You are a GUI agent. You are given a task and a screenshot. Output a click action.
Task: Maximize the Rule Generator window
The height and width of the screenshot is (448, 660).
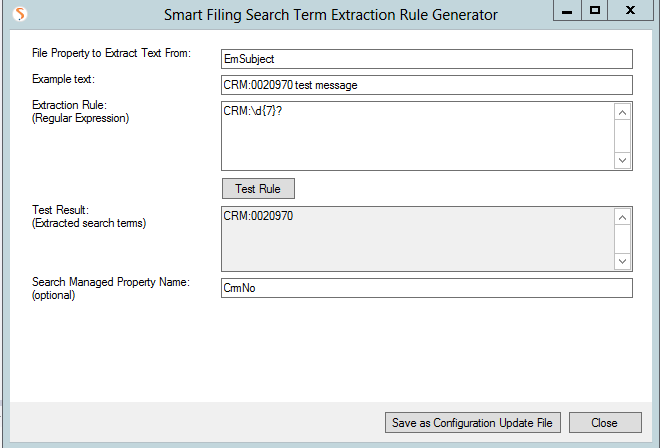tap(594, 10)
